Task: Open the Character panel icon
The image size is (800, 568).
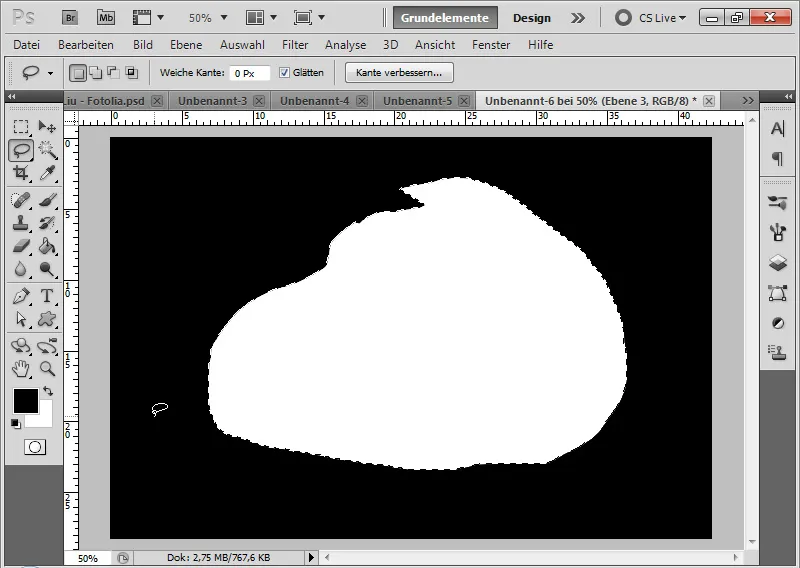Action: pyautogui.click(x=778, y=129)
